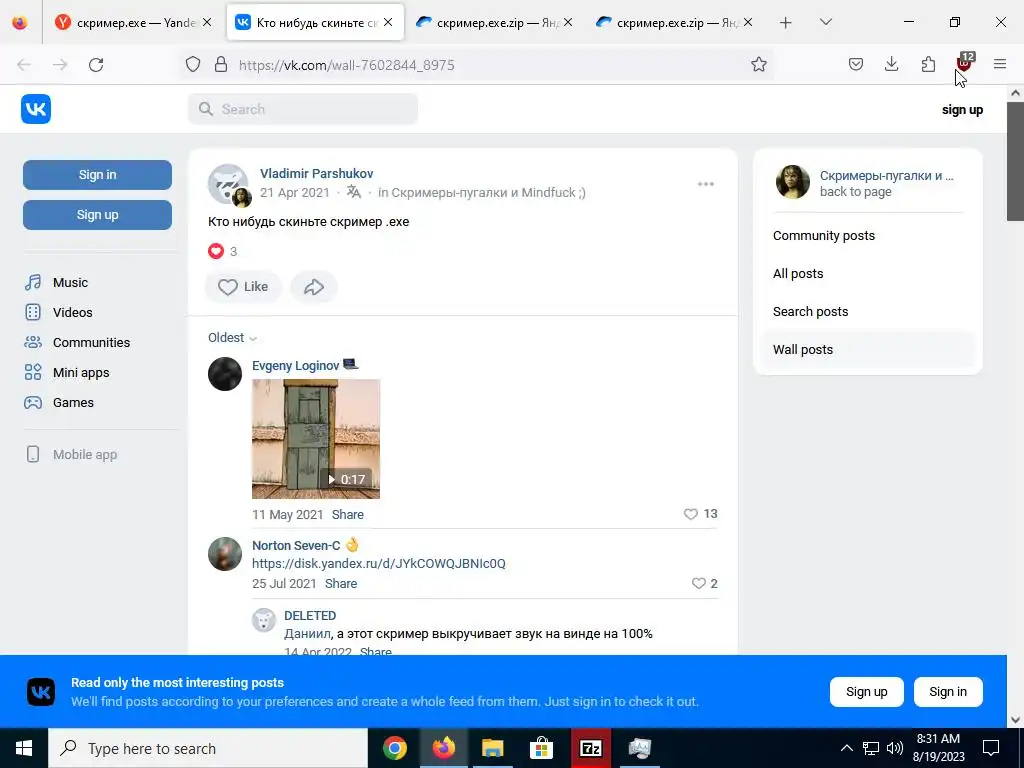
Task: Click Sign in in the blue banner
Action: (x=948, y=692)
